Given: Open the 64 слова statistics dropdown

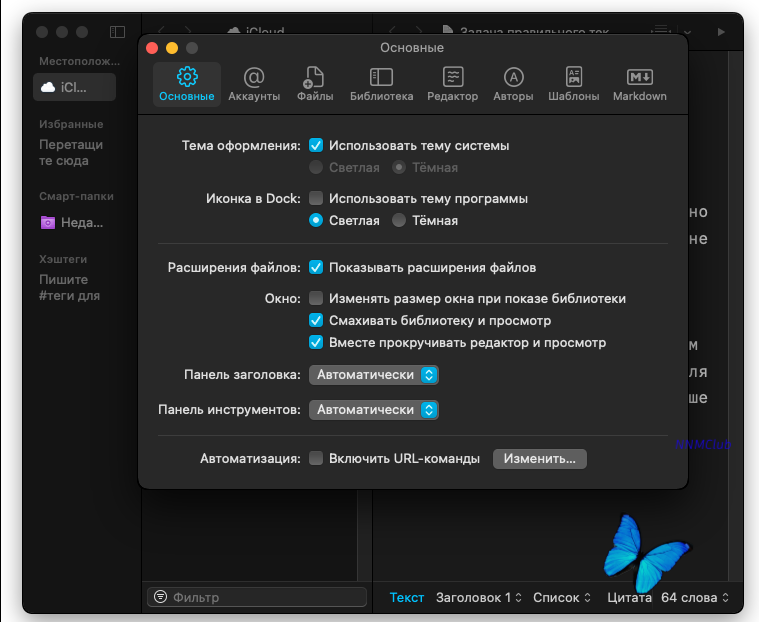Looking at the screenshot, I should point(695,597).
